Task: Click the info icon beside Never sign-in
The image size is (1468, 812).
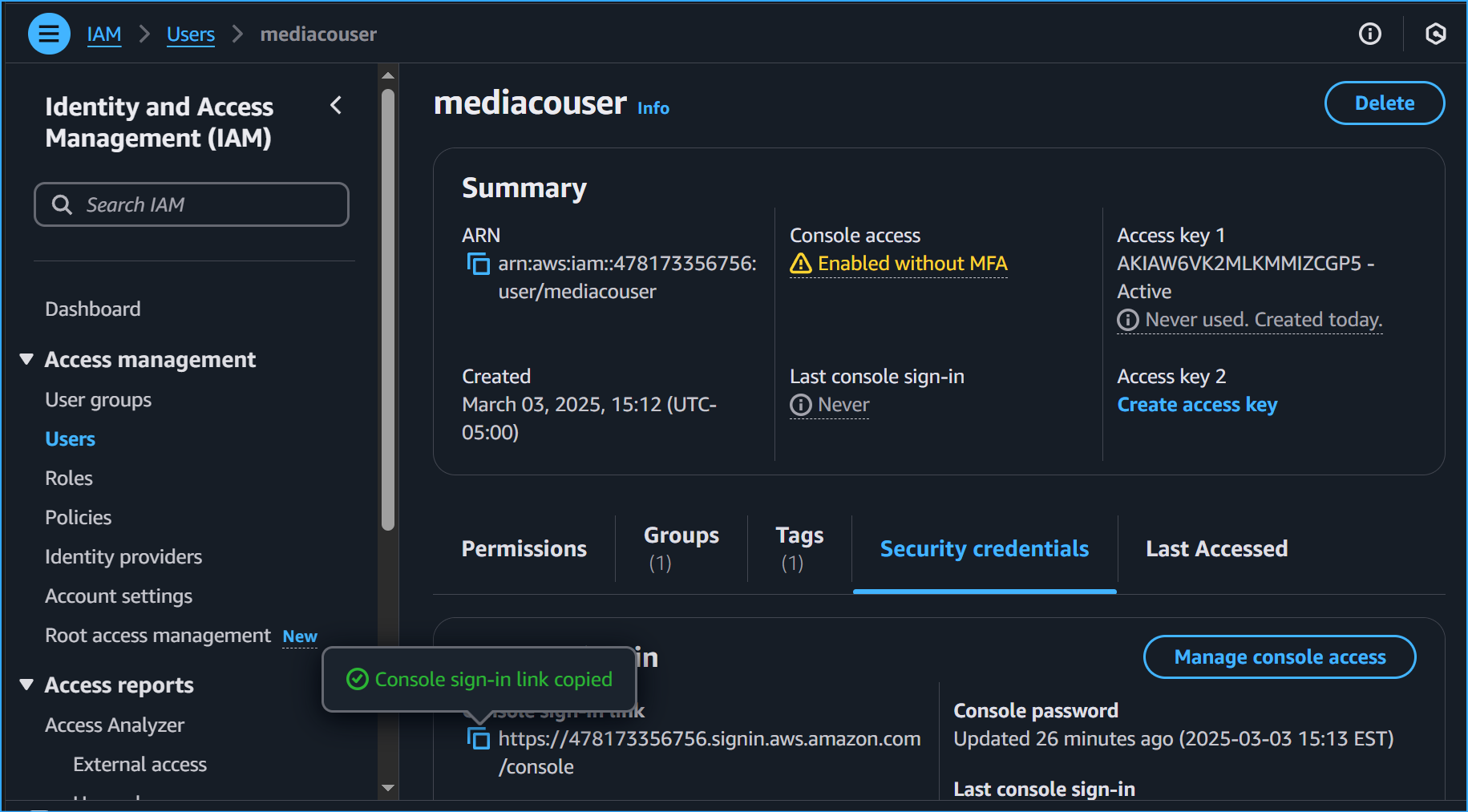Action: point(800,405)
